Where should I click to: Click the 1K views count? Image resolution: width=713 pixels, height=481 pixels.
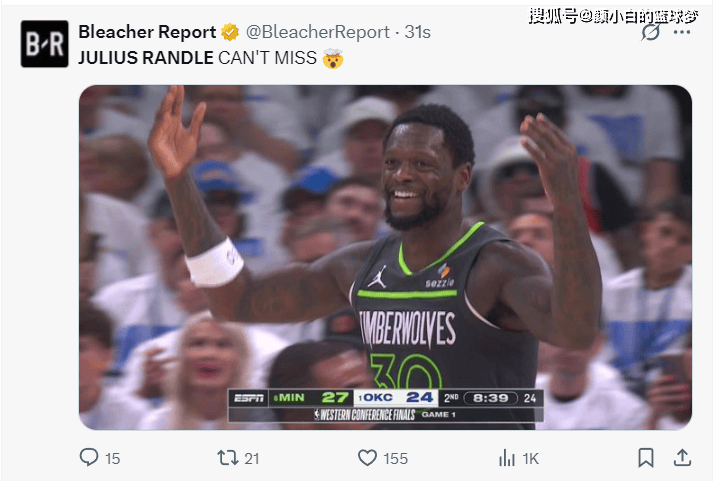pyautogui.click(x=530, y=459)
